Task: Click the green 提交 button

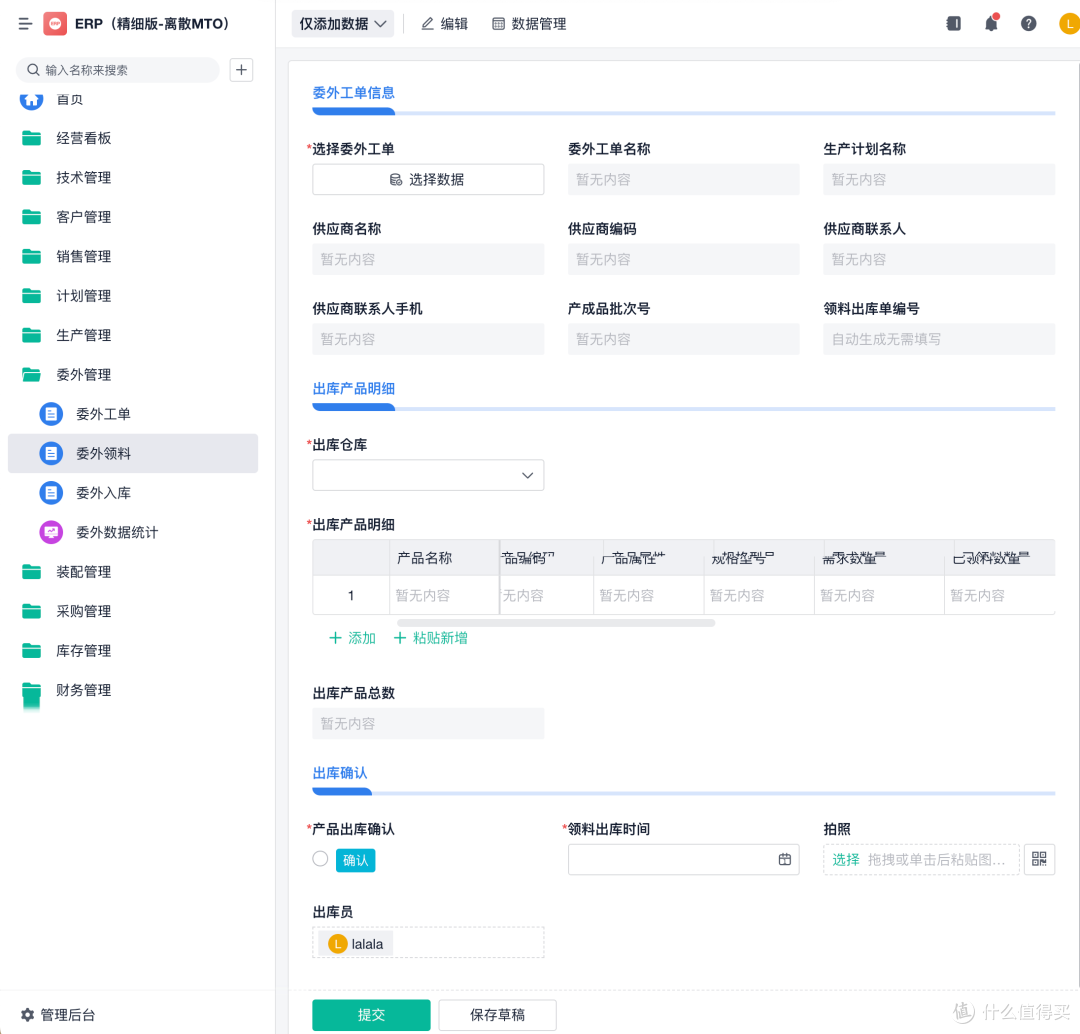Action: coord(371,1015)
